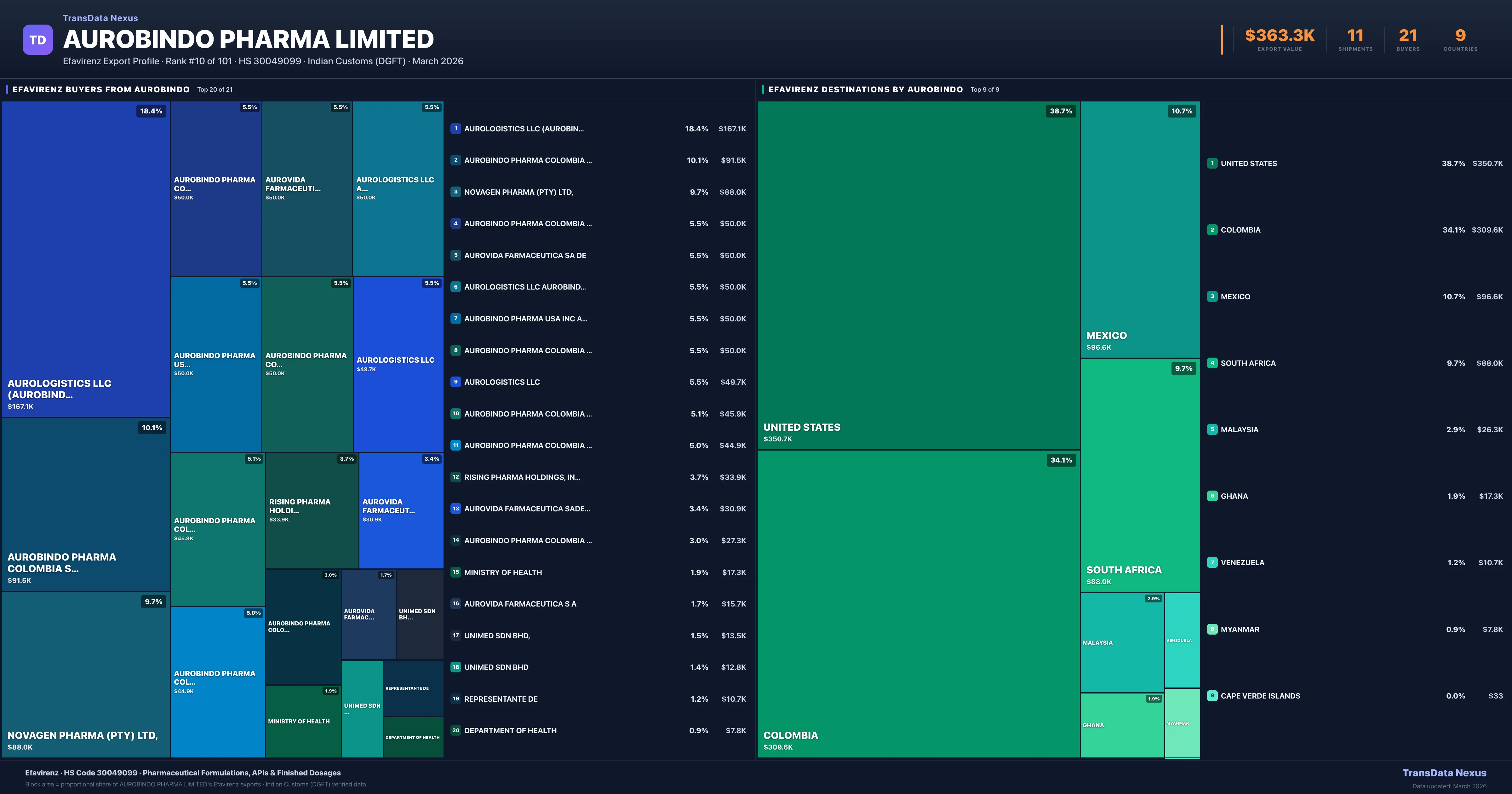Click the Rising Pharma Holdings treemap tile

pyautogui.click(x=312, y=510)
